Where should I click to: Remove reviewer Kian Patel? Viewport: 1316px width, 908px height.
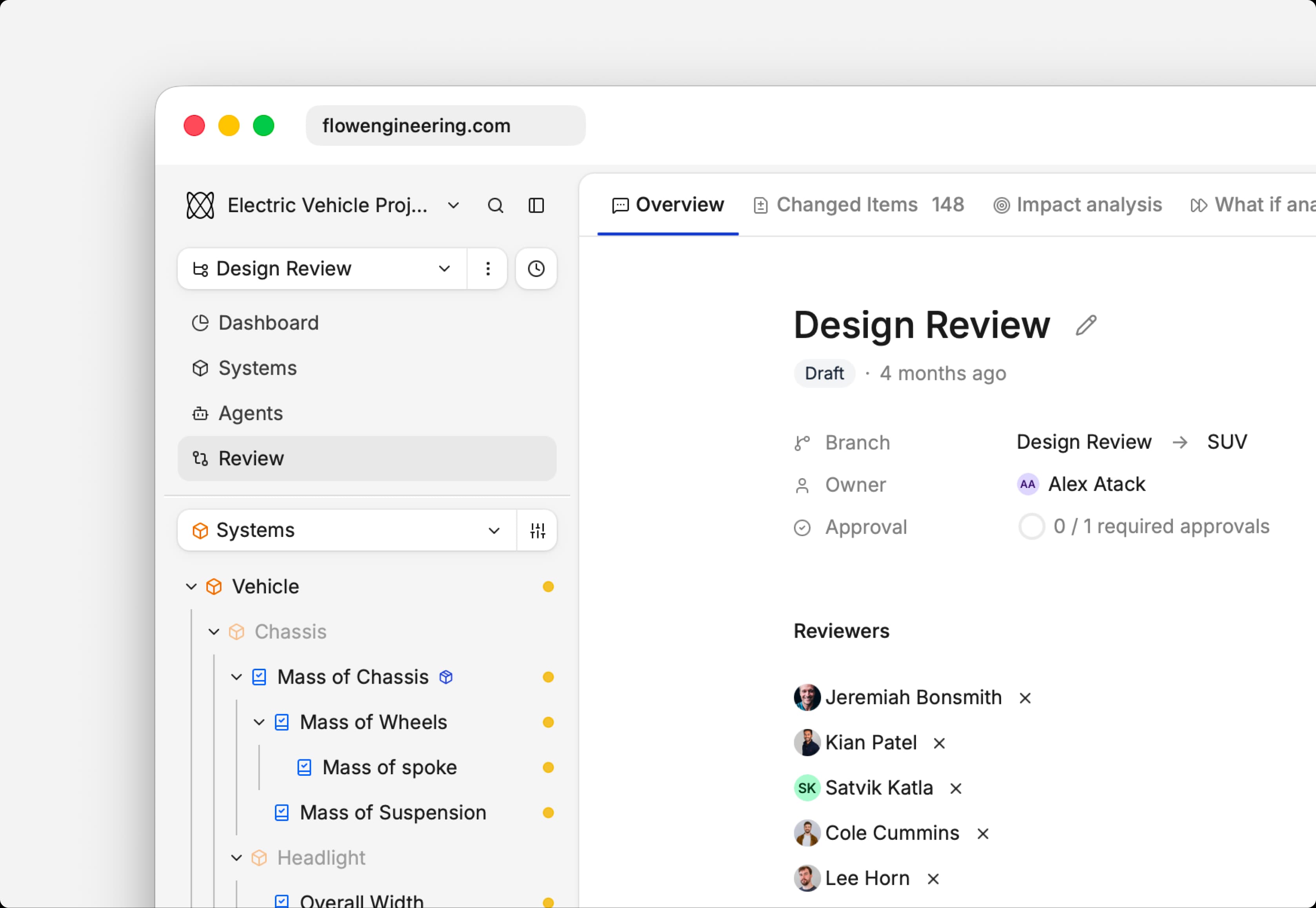pyautogui.click(x=939, y=743)
